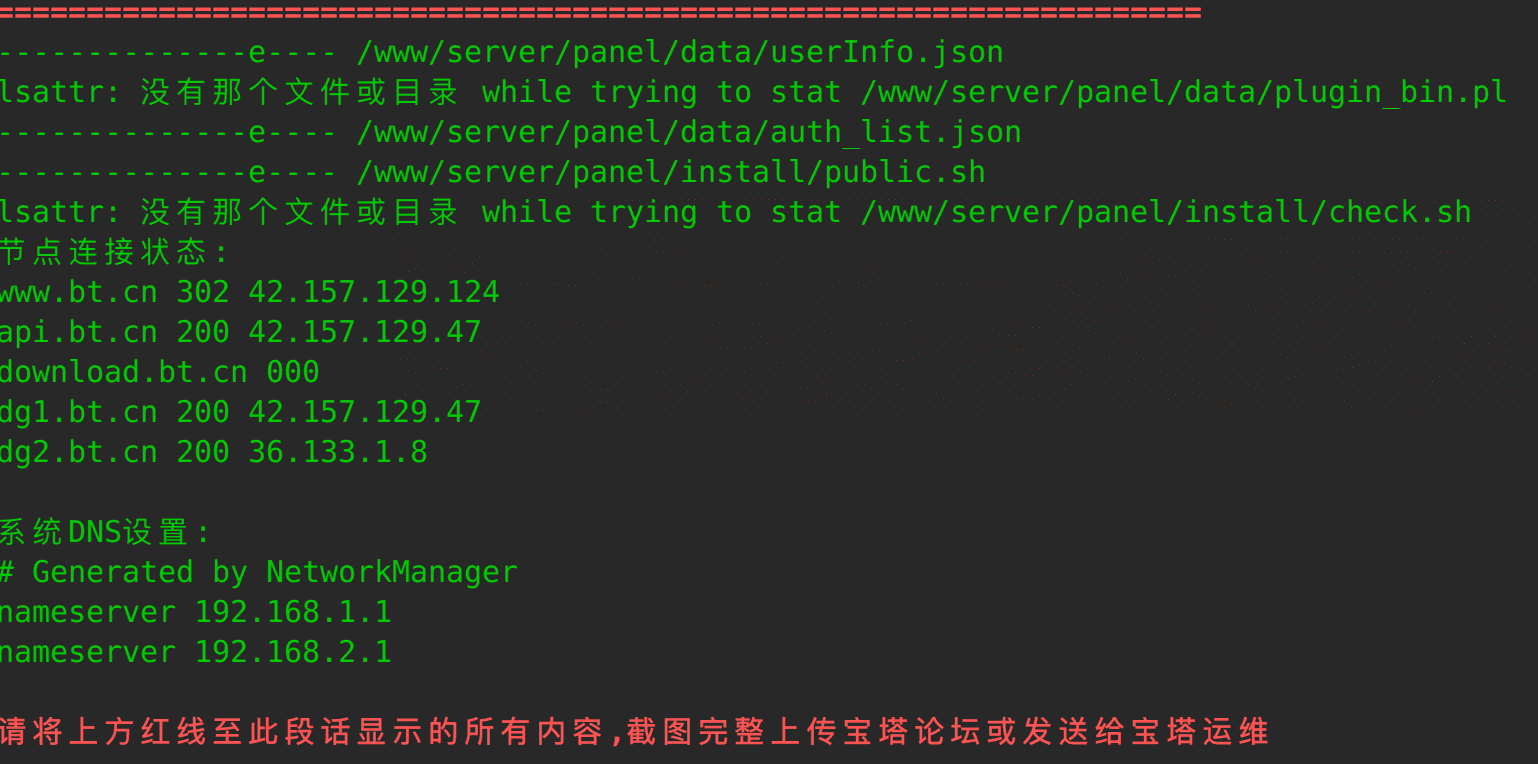Click nameserver address 192.168.2.1

[293, 652]
